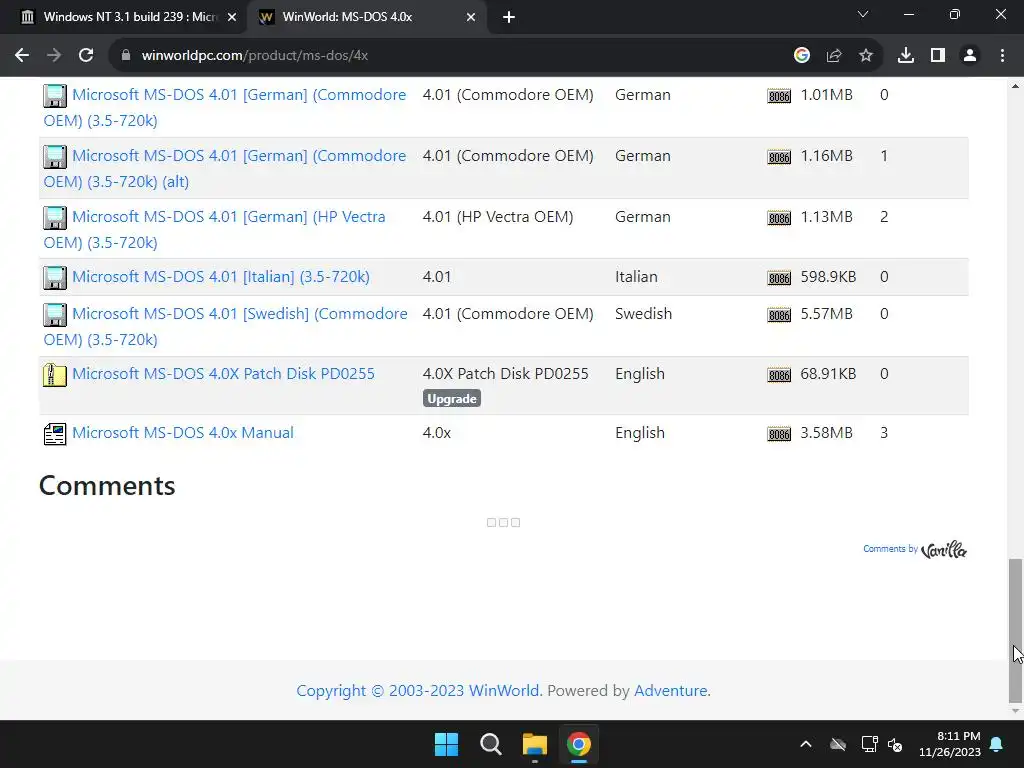Click the muted volume tray icon
The height and width of the screenshot is (768, 1024).
point(895,744)
